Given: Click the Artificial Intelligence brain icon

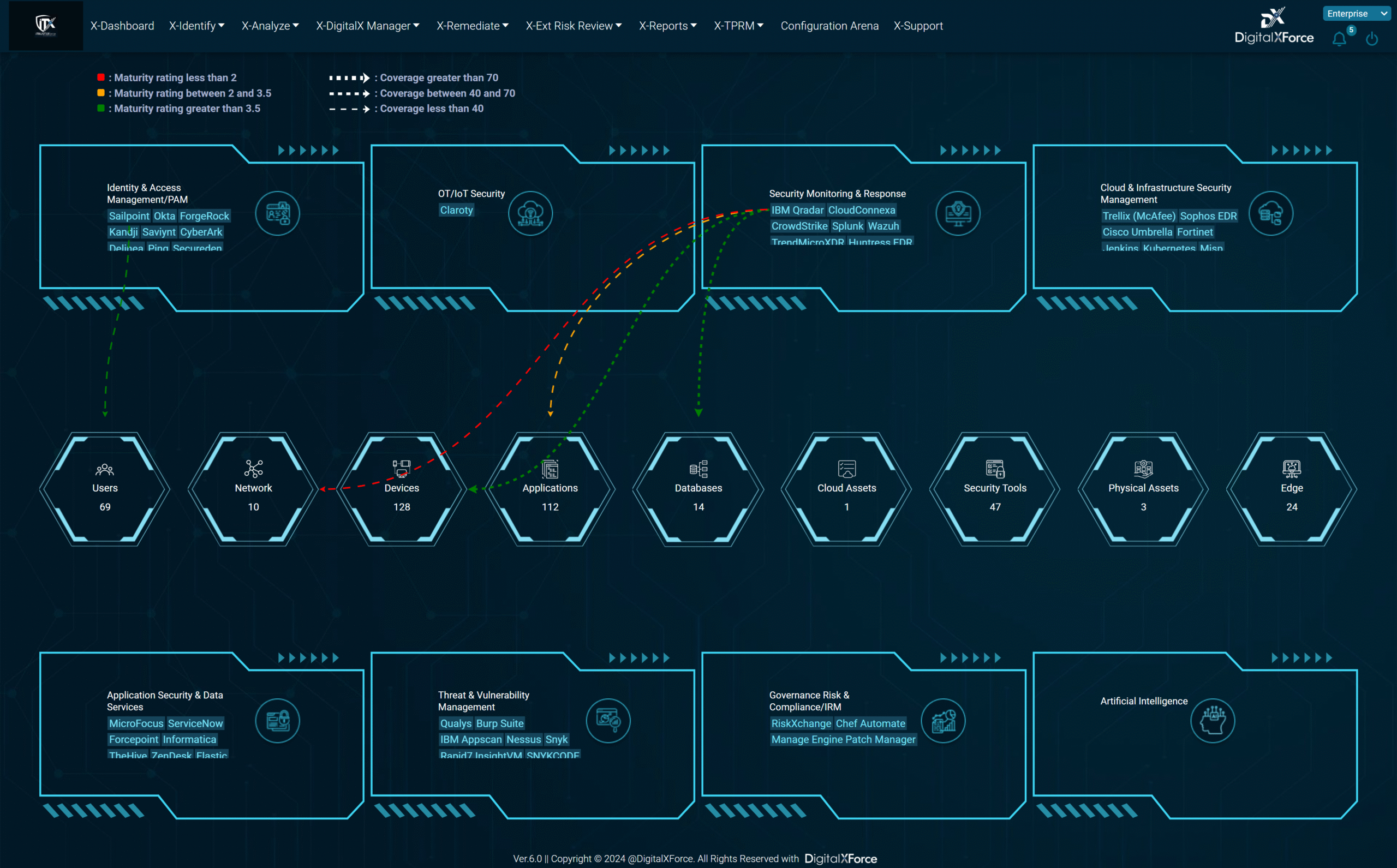Looking at the screenshot, I should [1213, 721].
